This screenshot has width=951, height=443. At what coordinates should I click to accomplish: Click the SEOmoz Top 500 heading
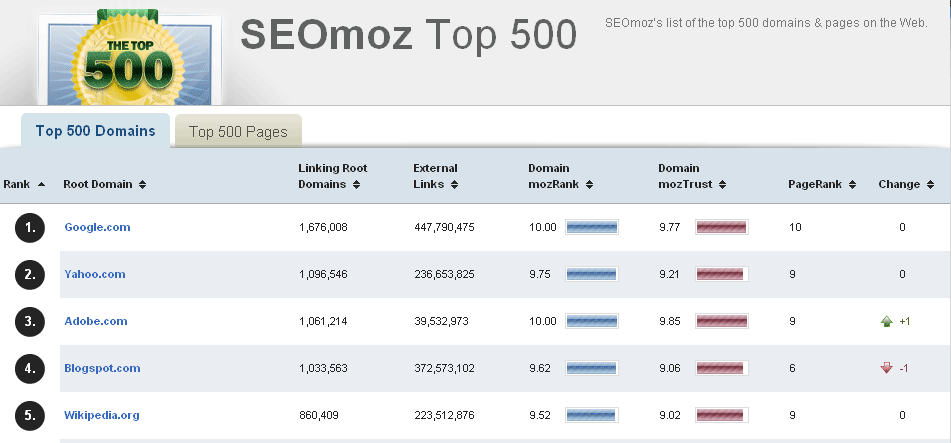pos(408,35)
